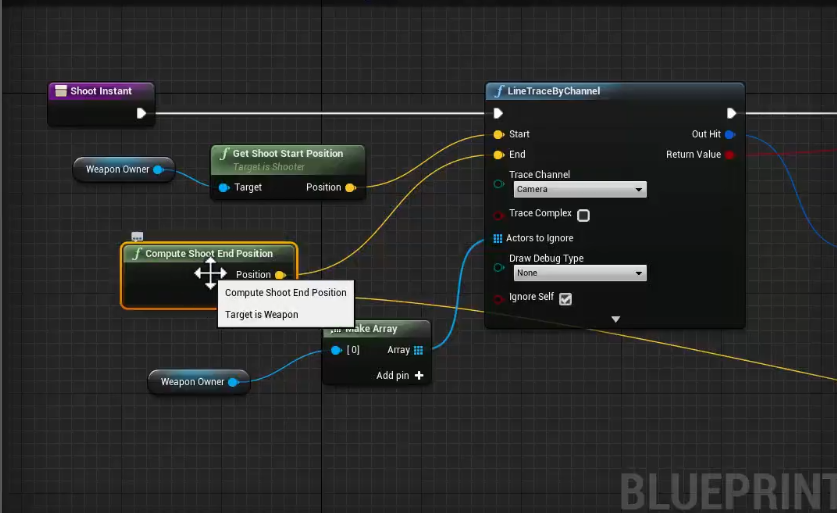The height and width of the screenshot is (513, 837).
Task: Click the Ignore Self boolean pin
Action: [x=499, y=299]
